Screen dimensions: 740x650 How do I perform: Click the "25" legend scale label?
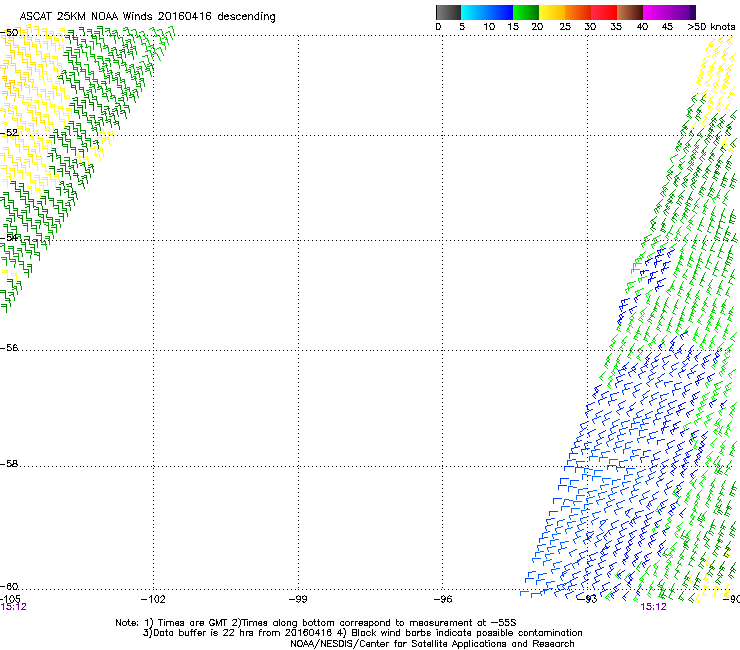[565, 26]
